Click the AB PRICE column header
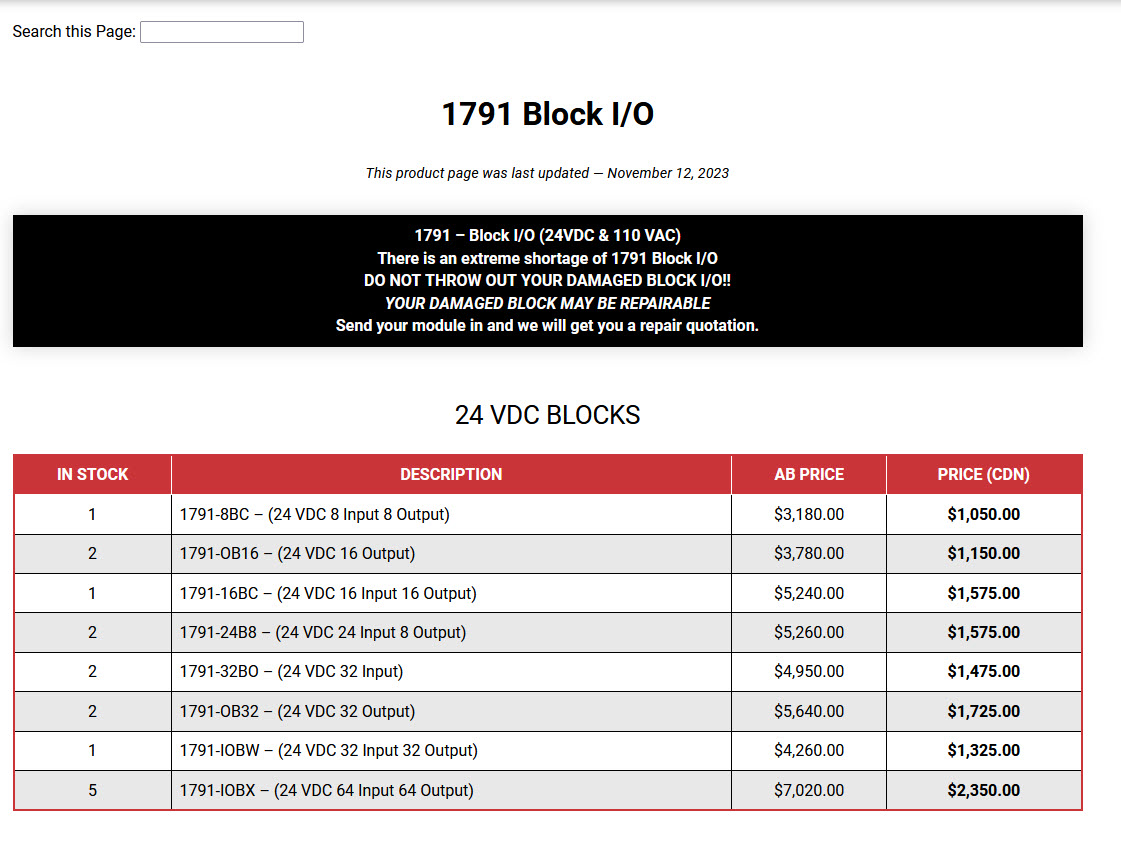Viewport: 1121px width, 867px height. pos(809,475)
